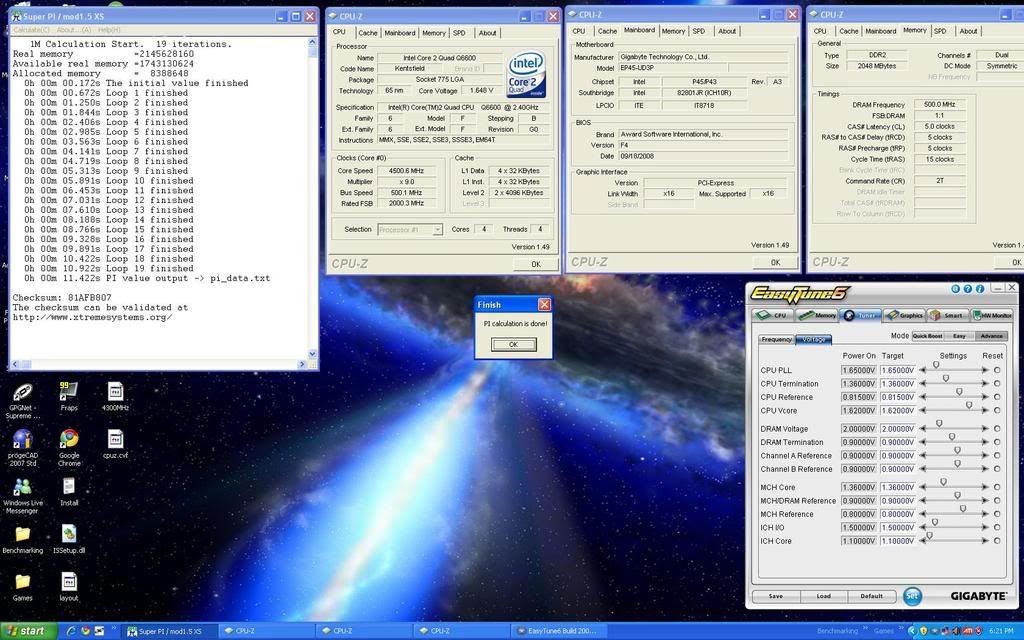Viewport: 1024px width, 640px height.
Task: Click OK in the first CPU-Z window
Action: (x=536, y=264)
